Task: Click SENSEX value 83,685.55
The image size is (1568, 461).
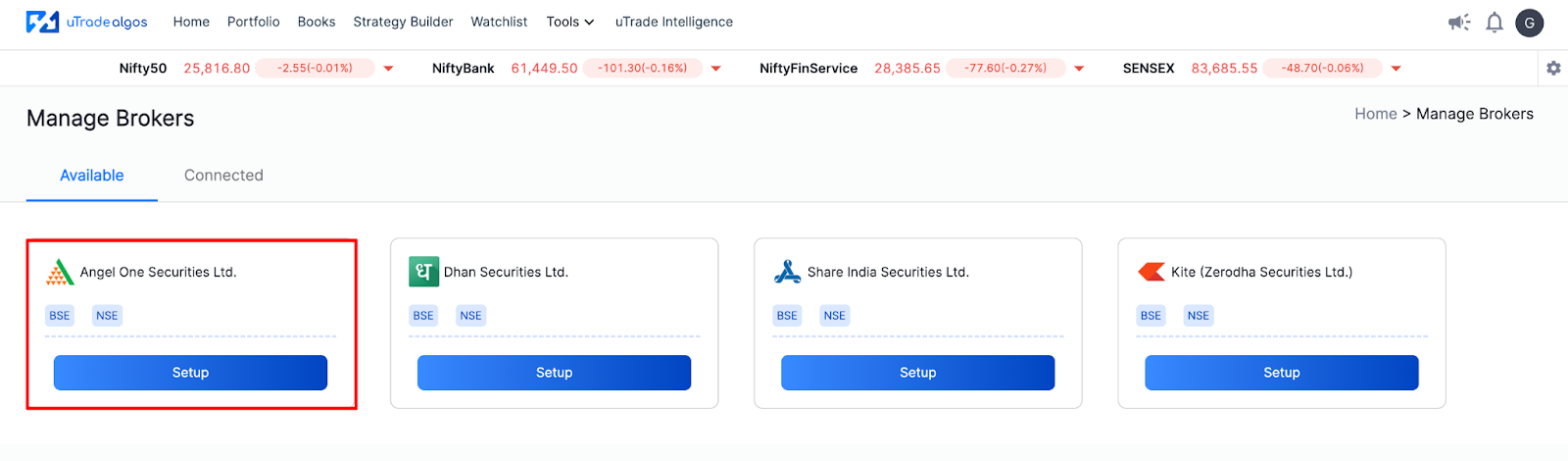Action: (x=1224, y=69)
